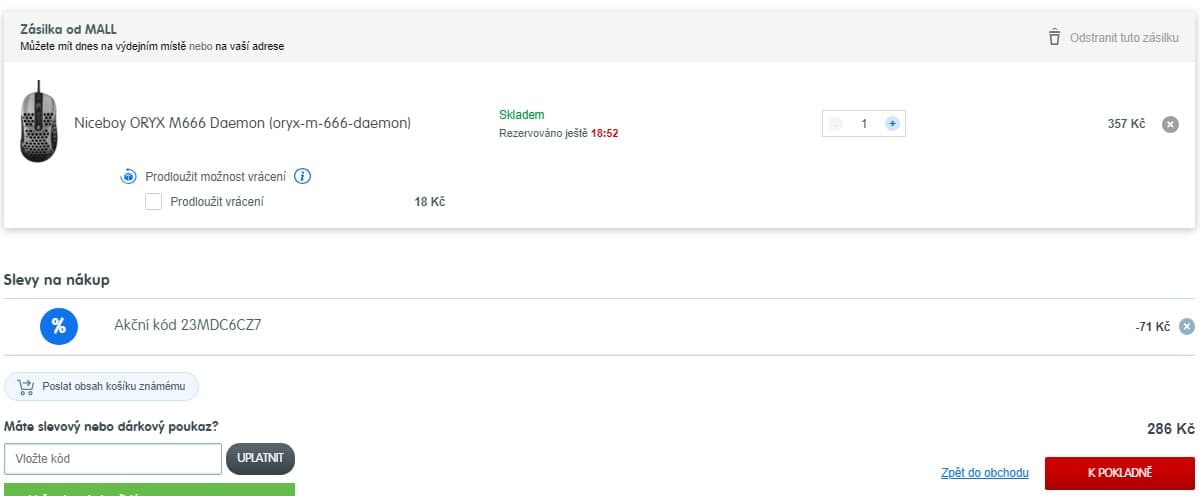Click 'Odstranit tuto zásilku' link
The image size is (1200, 496).
(x=1124, y=38)
